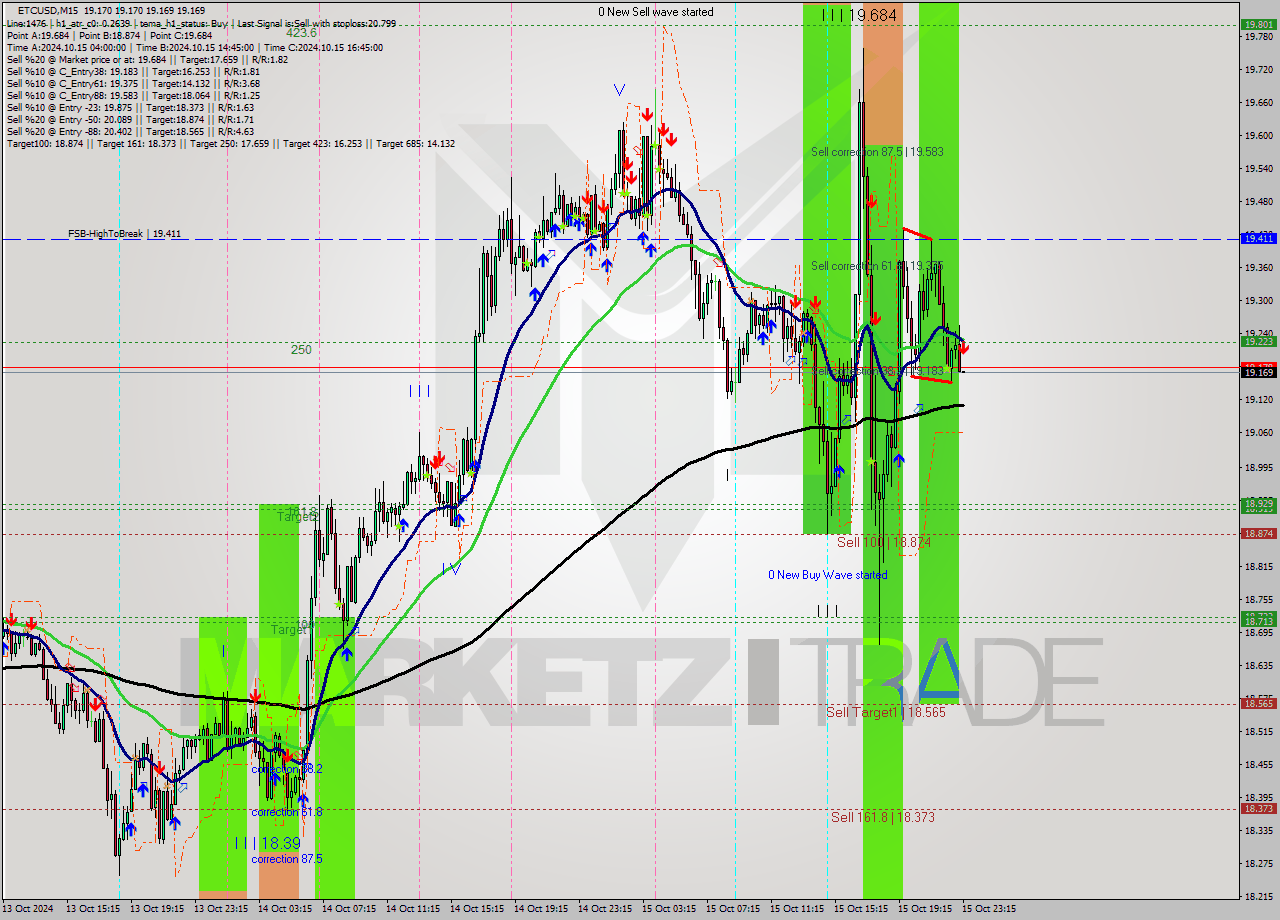
Task: Select the '13 Oct 19:15' time label
Action: [156, 909]
